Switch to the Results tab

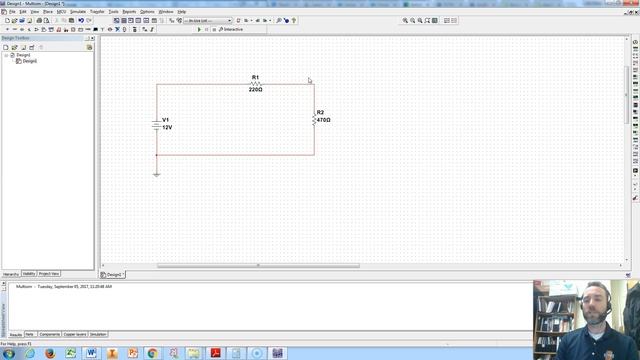[x=16, y=335]
